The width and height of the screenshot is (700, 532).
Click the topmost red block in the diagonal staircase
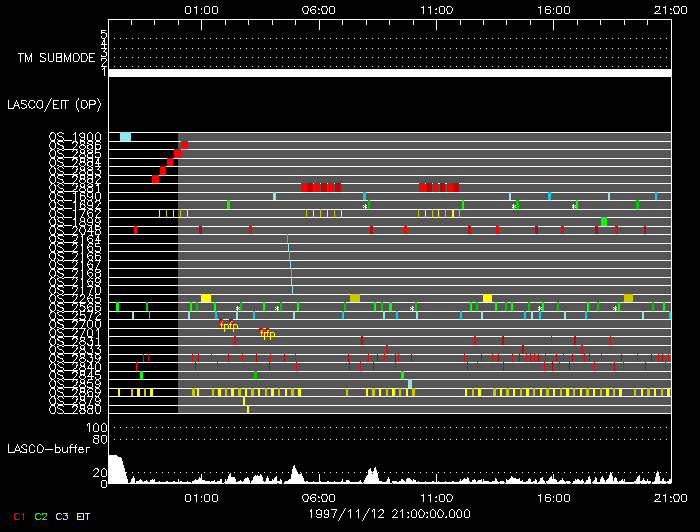point(184,145)
